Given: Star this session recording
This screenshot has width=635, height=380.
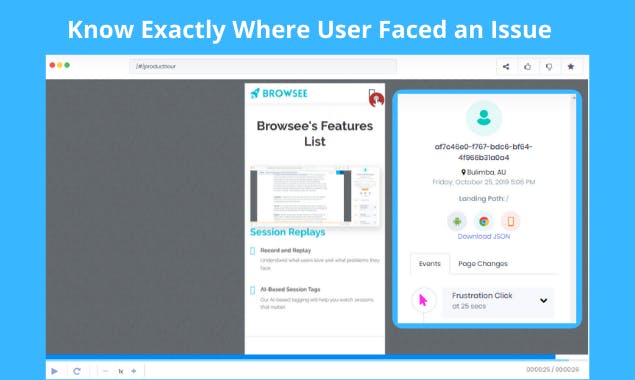Looking at the screenshot, I should tap(571, 67).
